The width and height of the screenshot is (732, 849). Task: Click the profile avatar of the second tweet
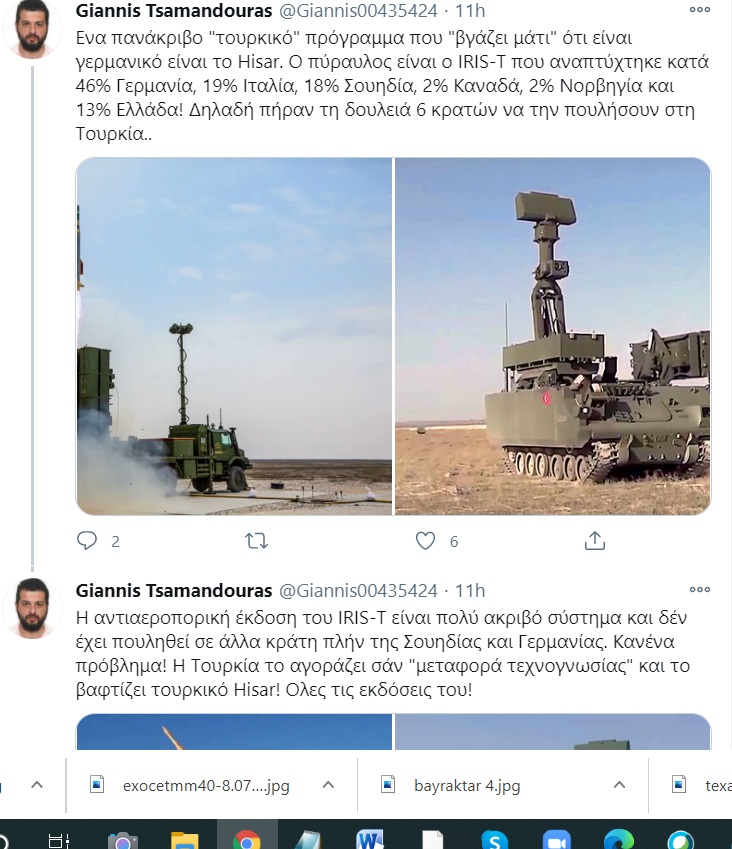33,607
